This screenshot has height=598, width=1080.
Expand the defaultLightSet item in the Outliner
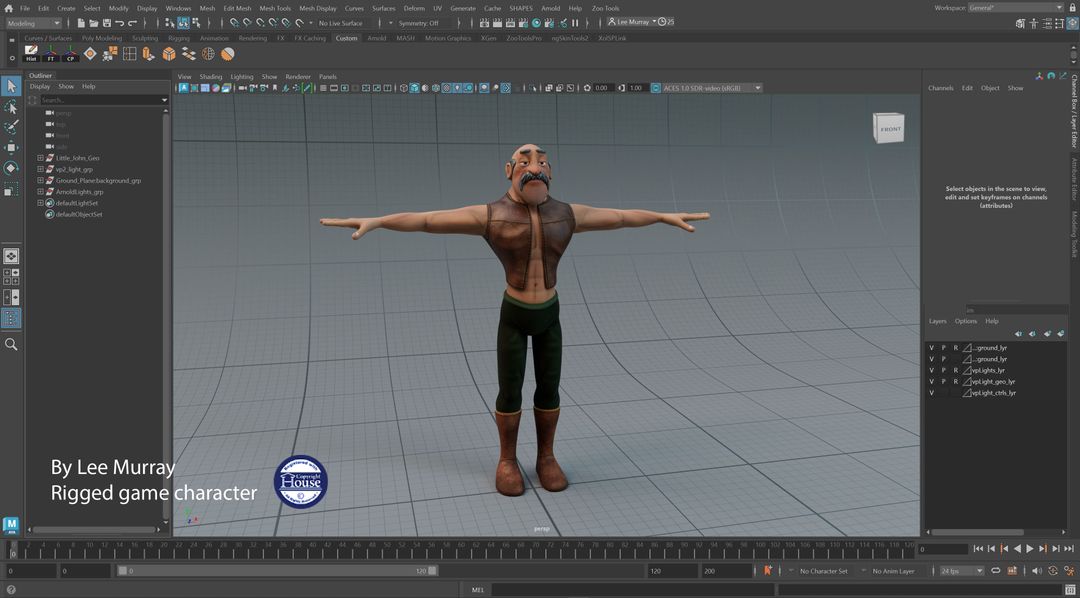coord(40,202)
